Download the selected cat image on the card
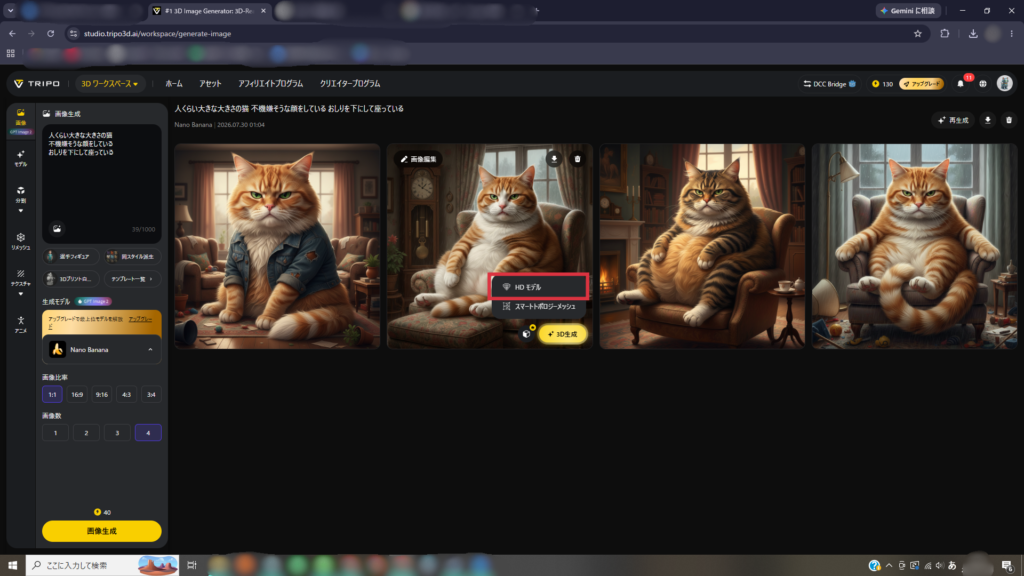 pyautogui.click(x=554, y=159)
